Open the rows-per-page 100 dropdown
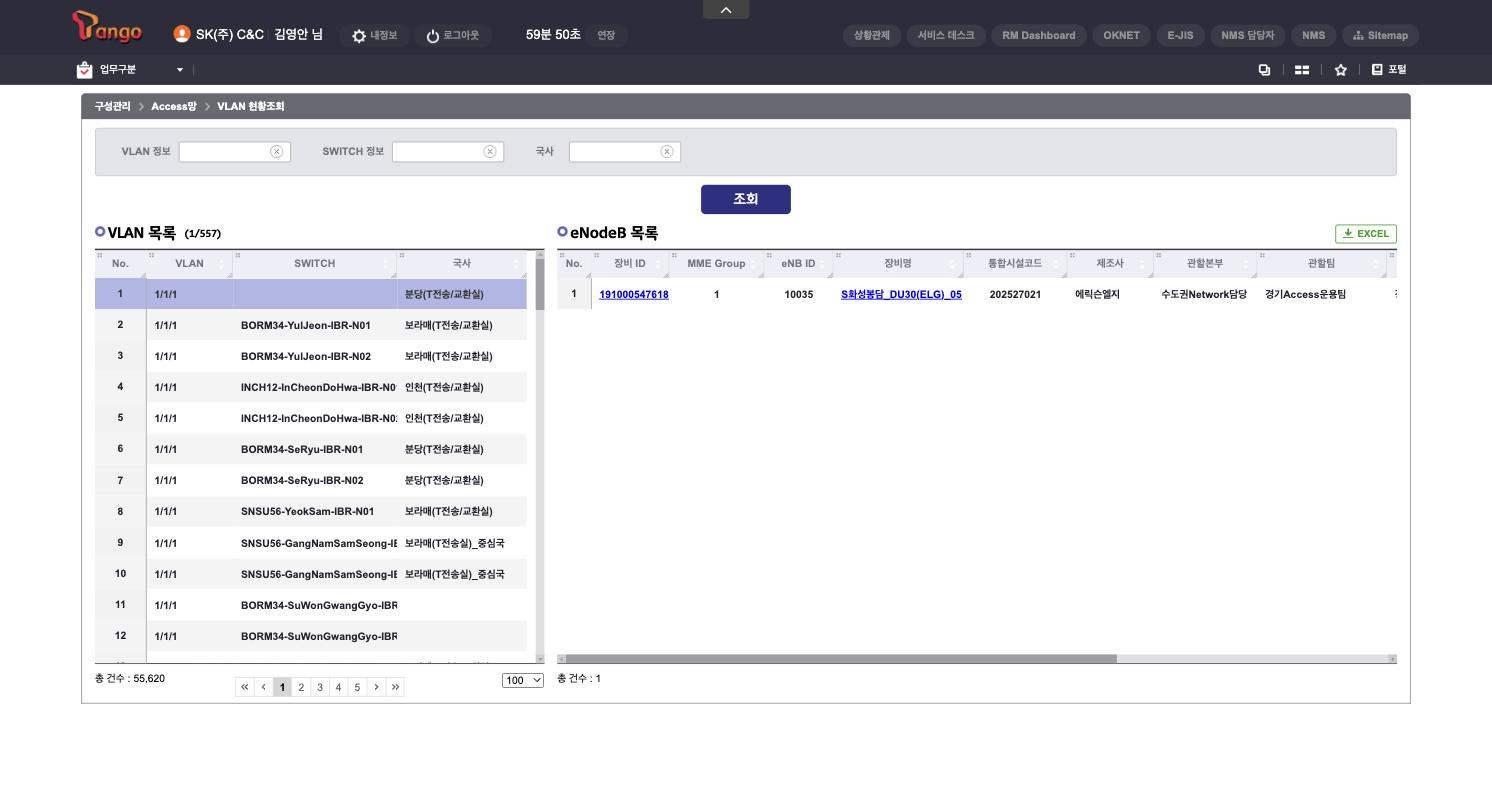 (x=523, y=681)
